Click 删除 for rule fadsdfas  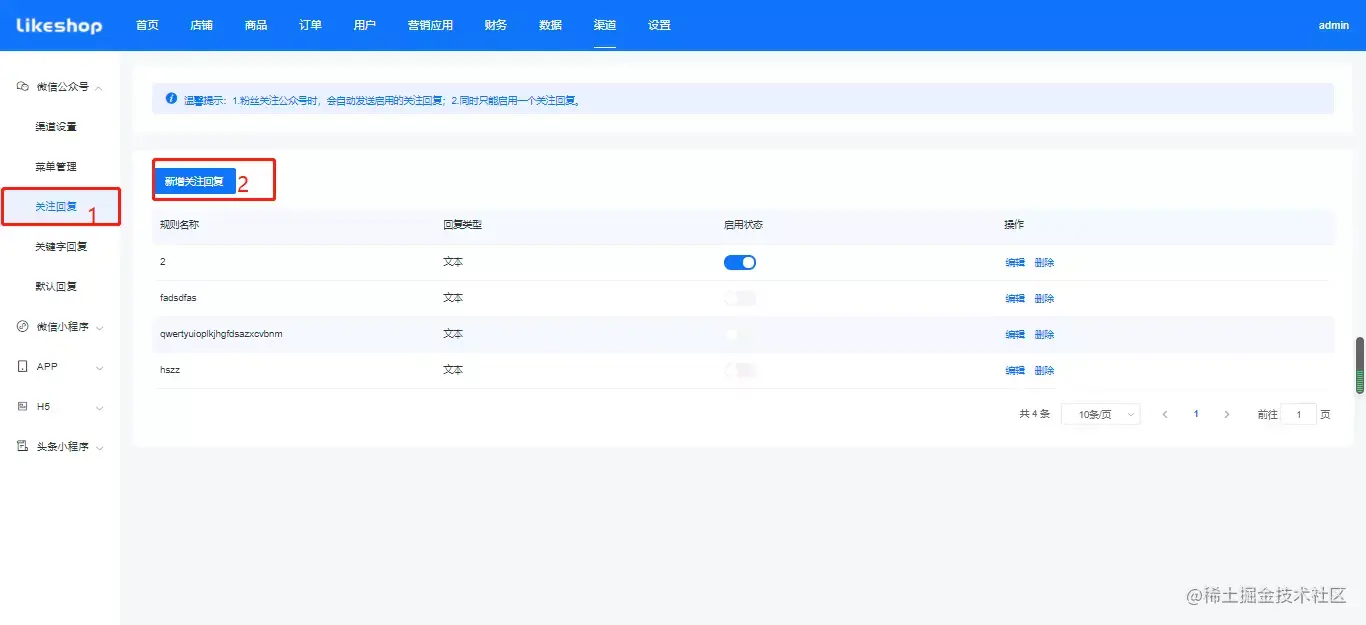pos(1044,299)
